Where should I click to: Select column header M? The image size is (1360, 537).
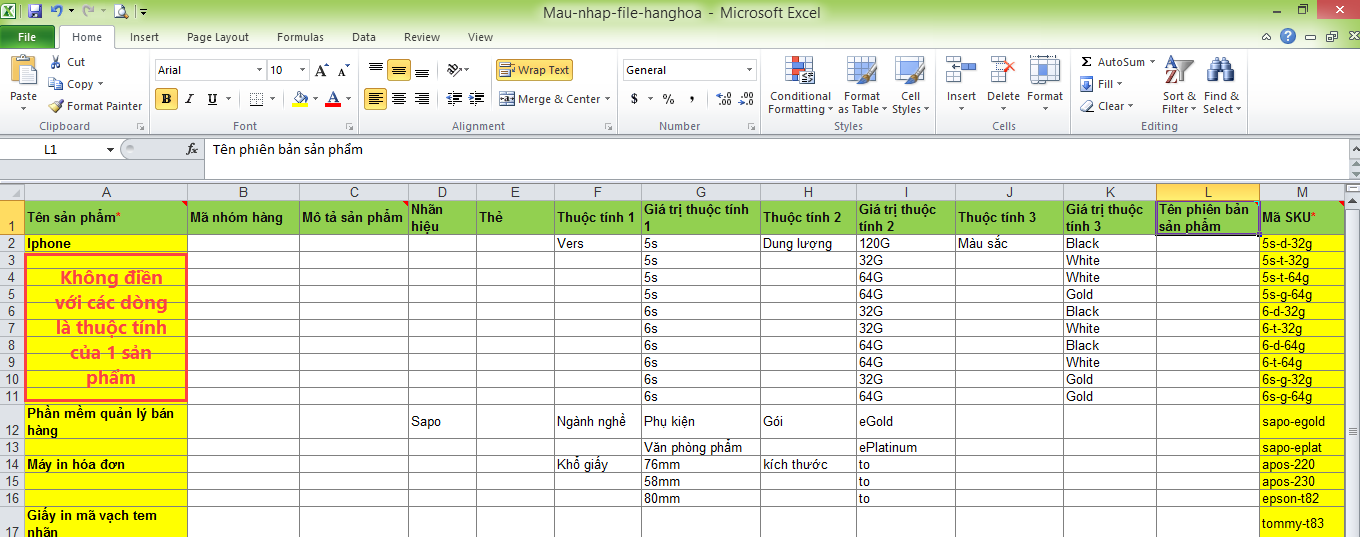(x=1301, y=192)
